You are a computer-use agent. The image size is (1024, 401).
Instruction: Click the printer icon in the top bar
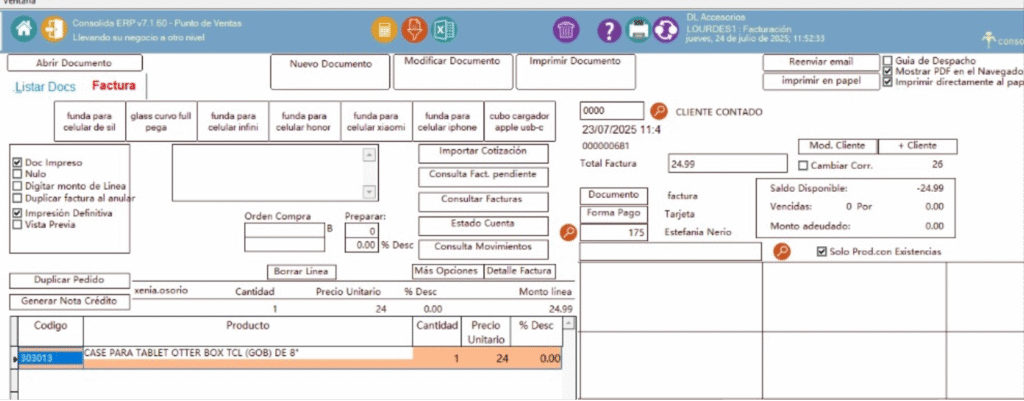click(x=638, y=30)
